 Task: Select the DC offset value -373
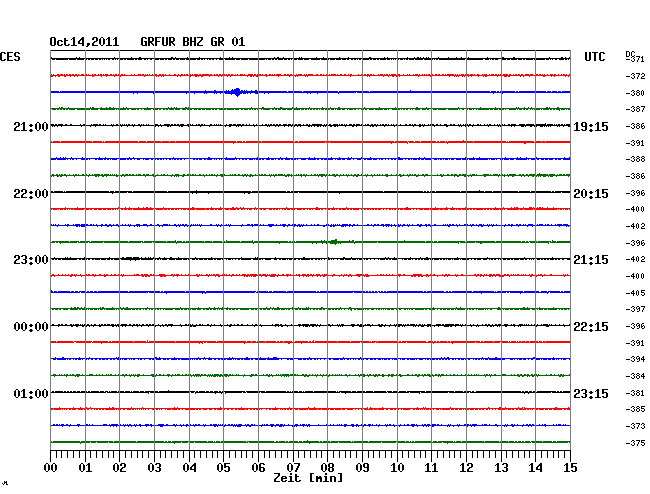coord(635,426)
